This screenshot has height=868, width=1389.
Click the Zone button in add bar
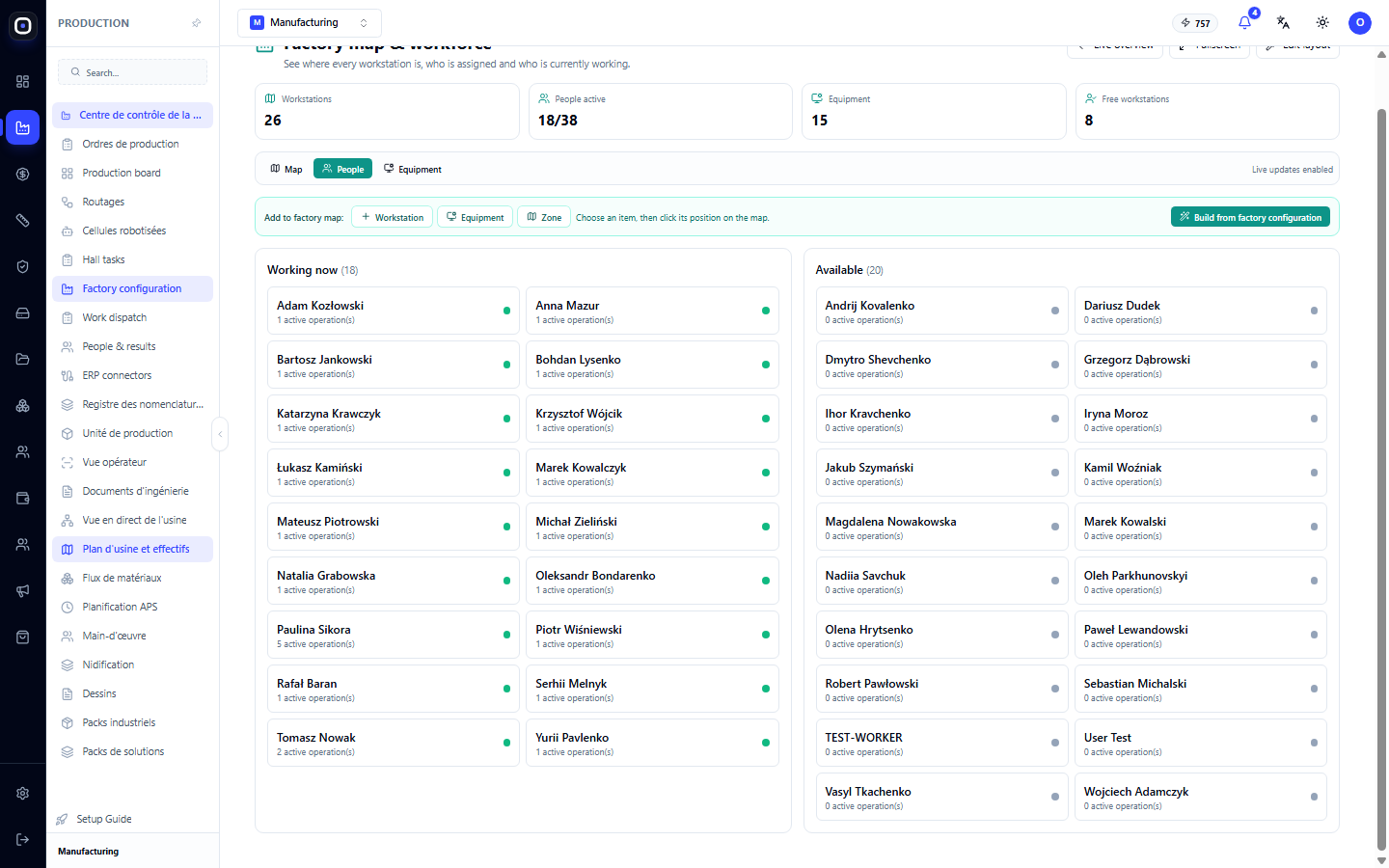point(544,217)
